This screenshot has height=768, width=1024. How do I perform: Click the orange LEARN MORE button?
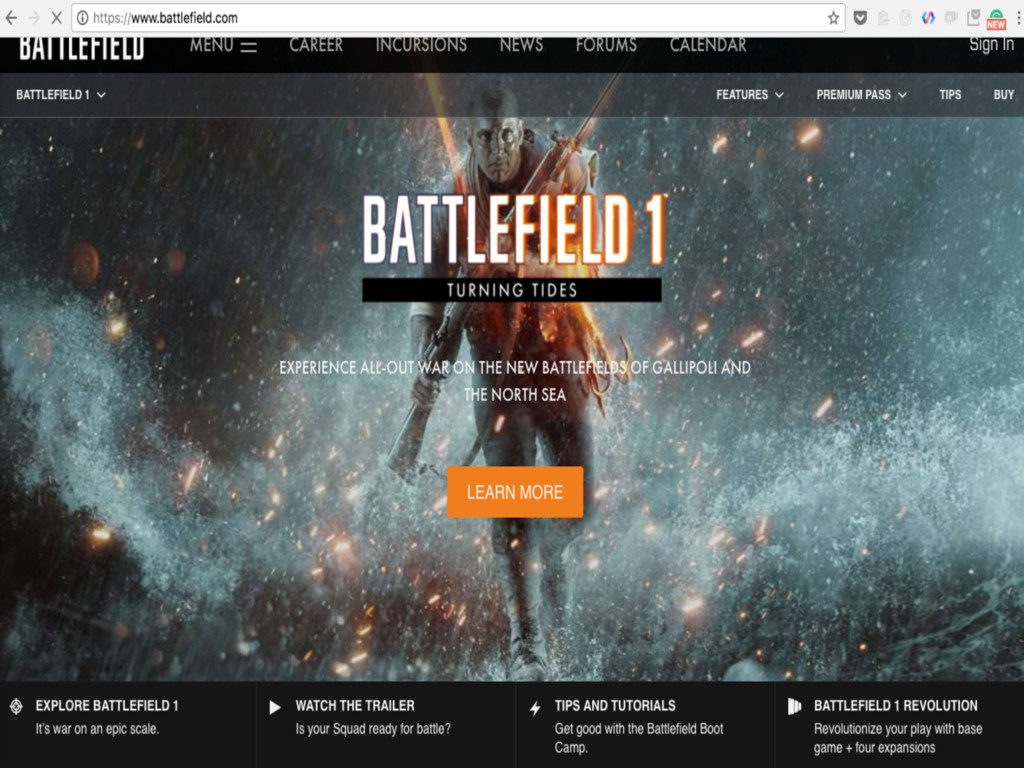pos(515,492)
